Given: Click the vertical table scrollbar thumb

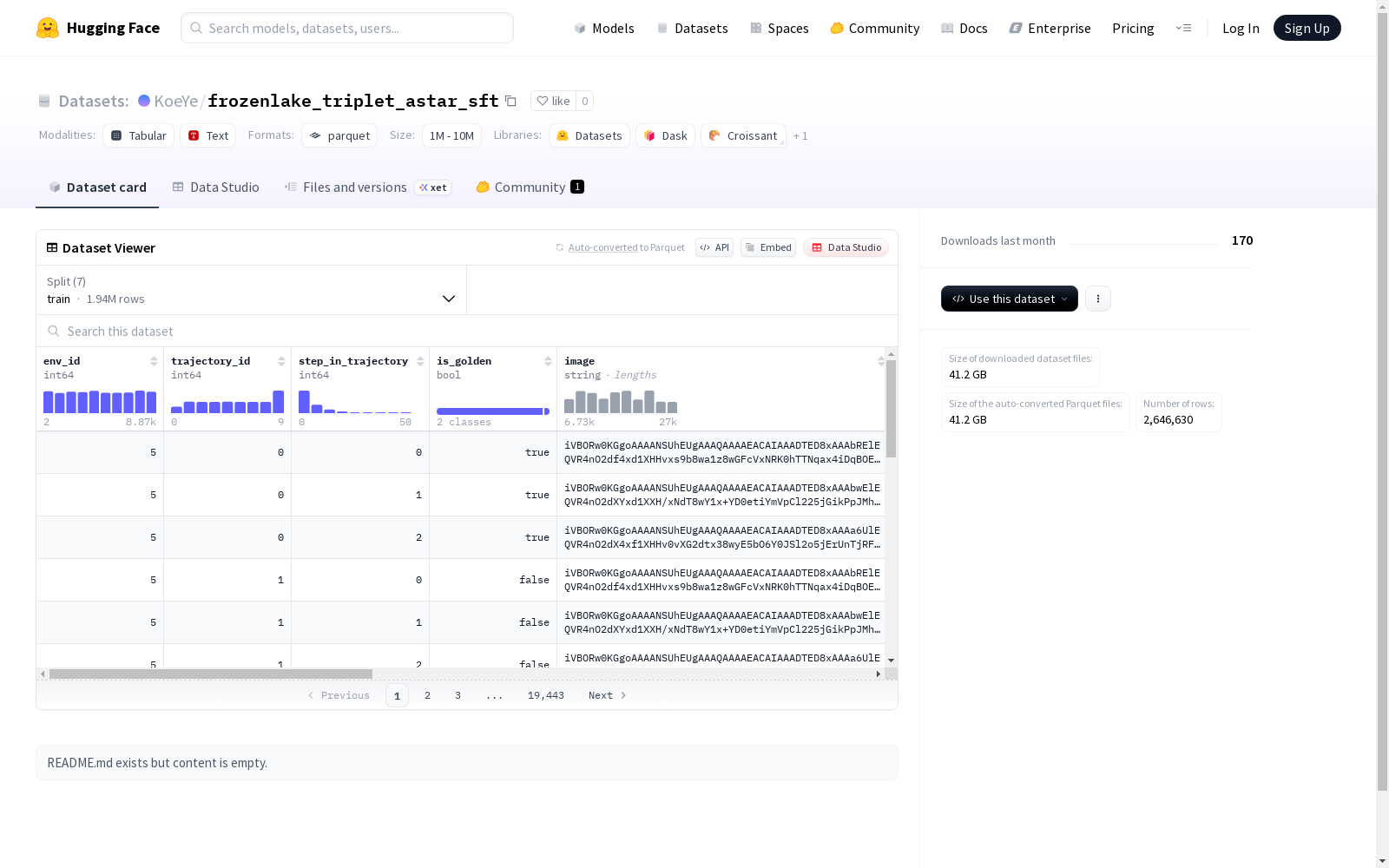Looking at the screenshot, I should [891, 408].
